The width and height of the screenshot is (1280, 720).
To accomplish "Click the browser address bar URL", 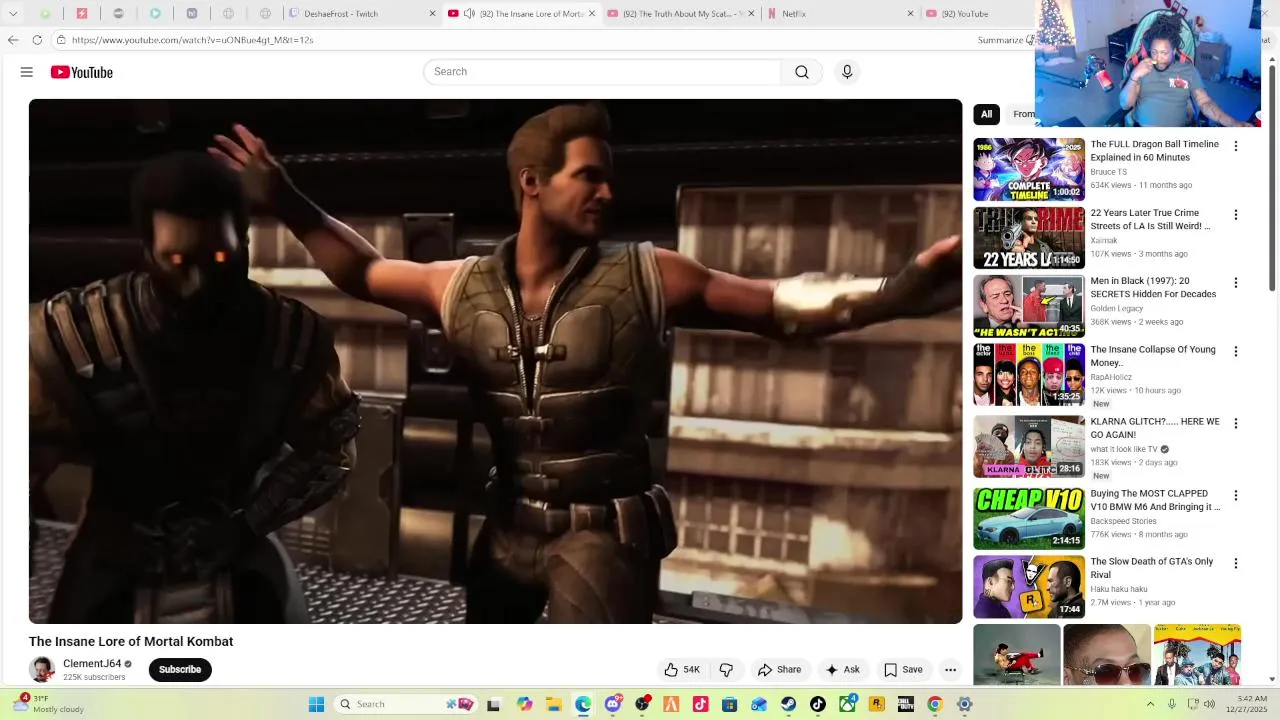I will point(192,40).
